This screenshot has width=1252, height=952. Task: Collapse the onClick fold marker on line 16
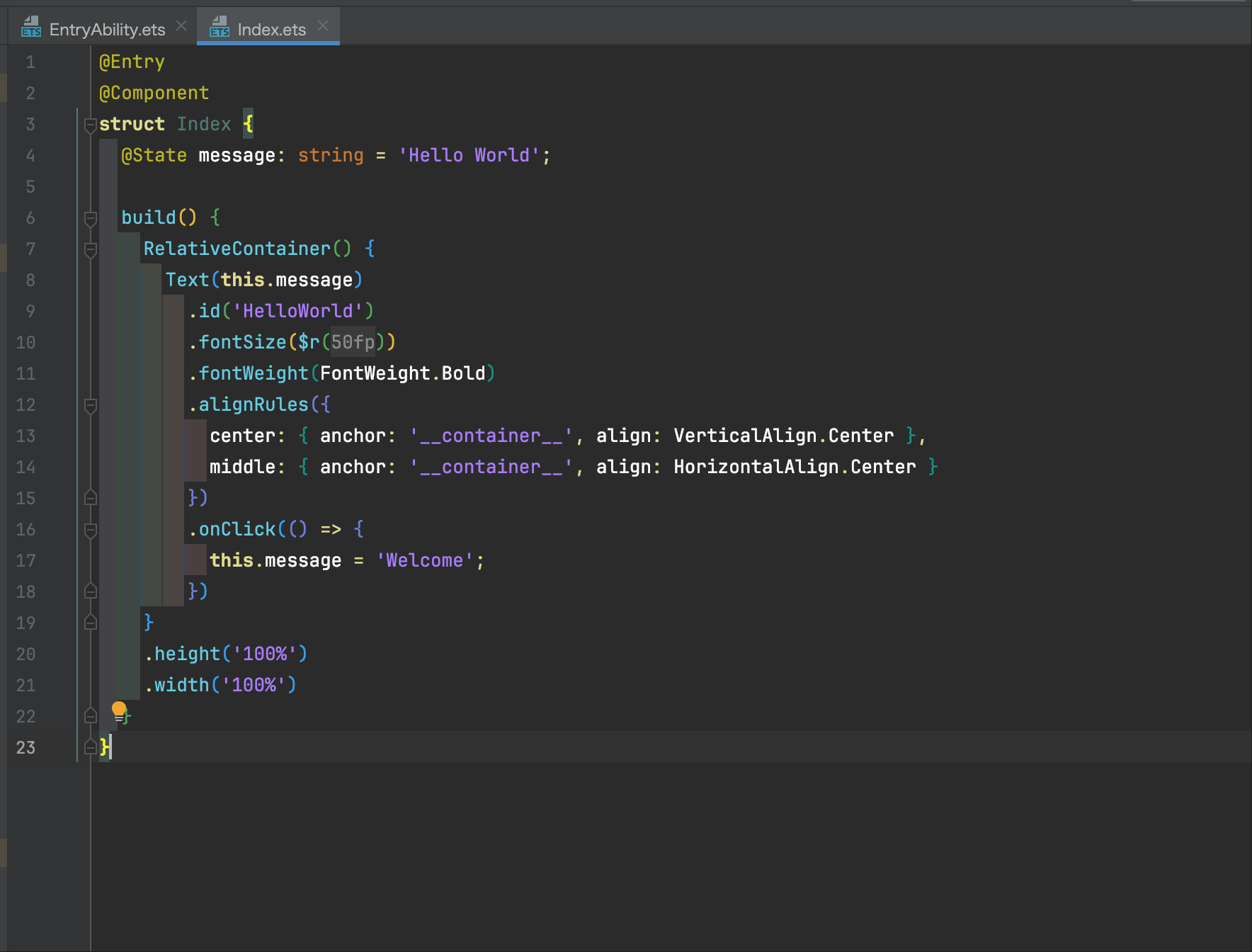tap(91, 530)
